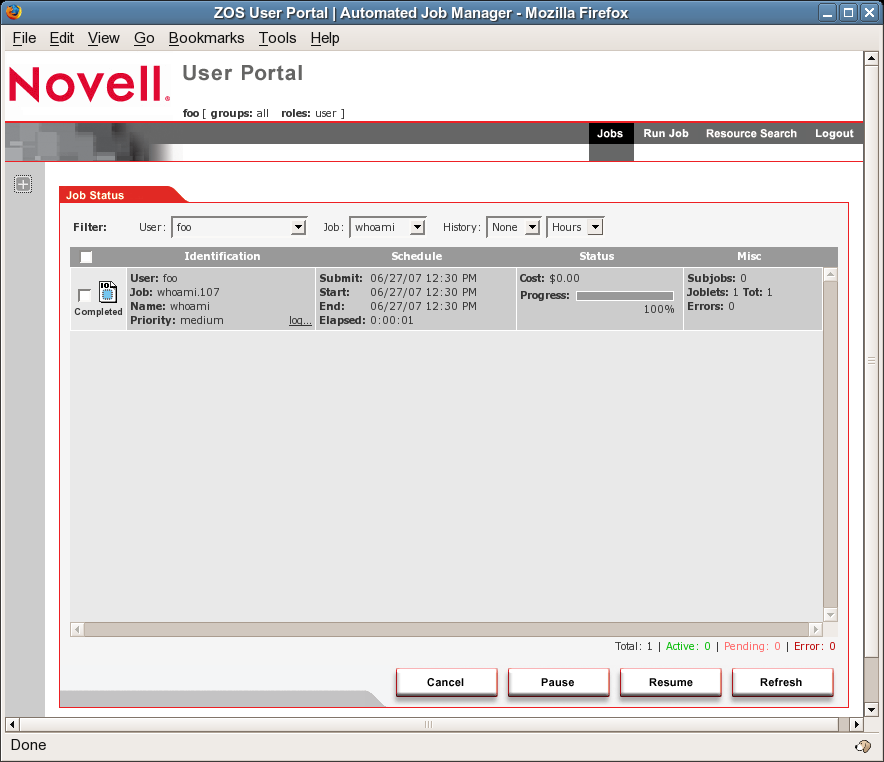This screenshot has height=762, width=884.
Task: Click the Completed status label
Action: 98,312
